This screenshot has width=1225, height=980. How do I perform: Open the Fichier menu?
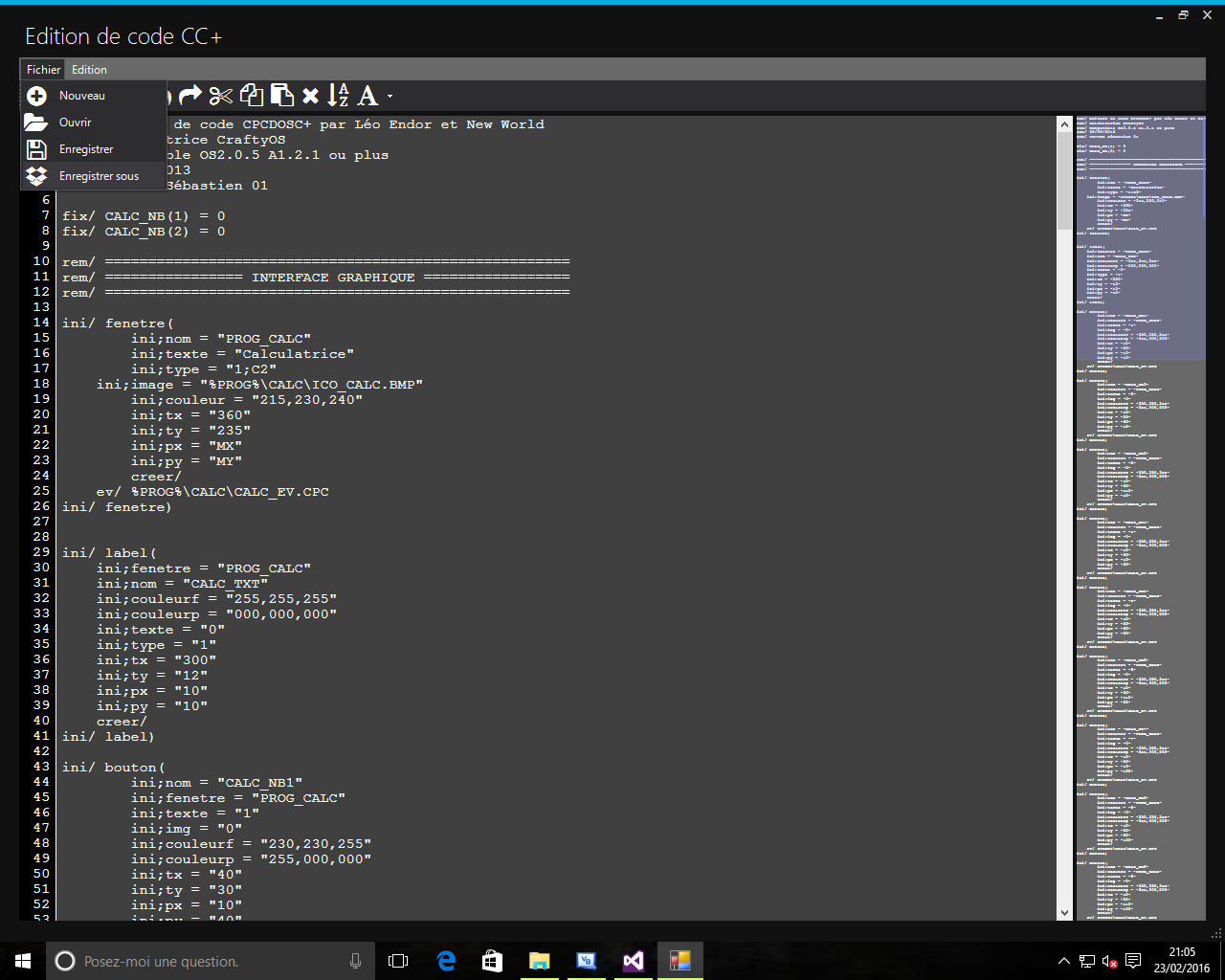point(43,70)
